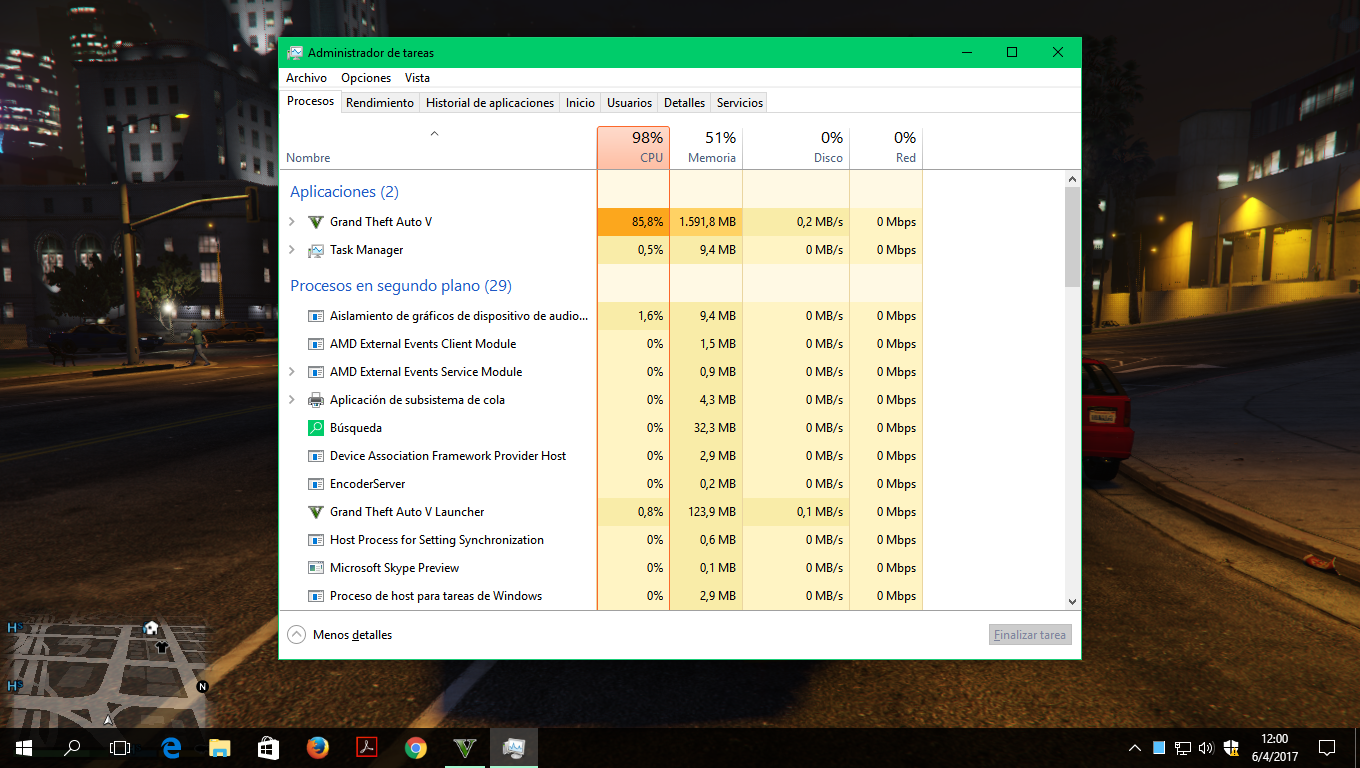Sort processes by Red column header

click(x=886, y=148)
